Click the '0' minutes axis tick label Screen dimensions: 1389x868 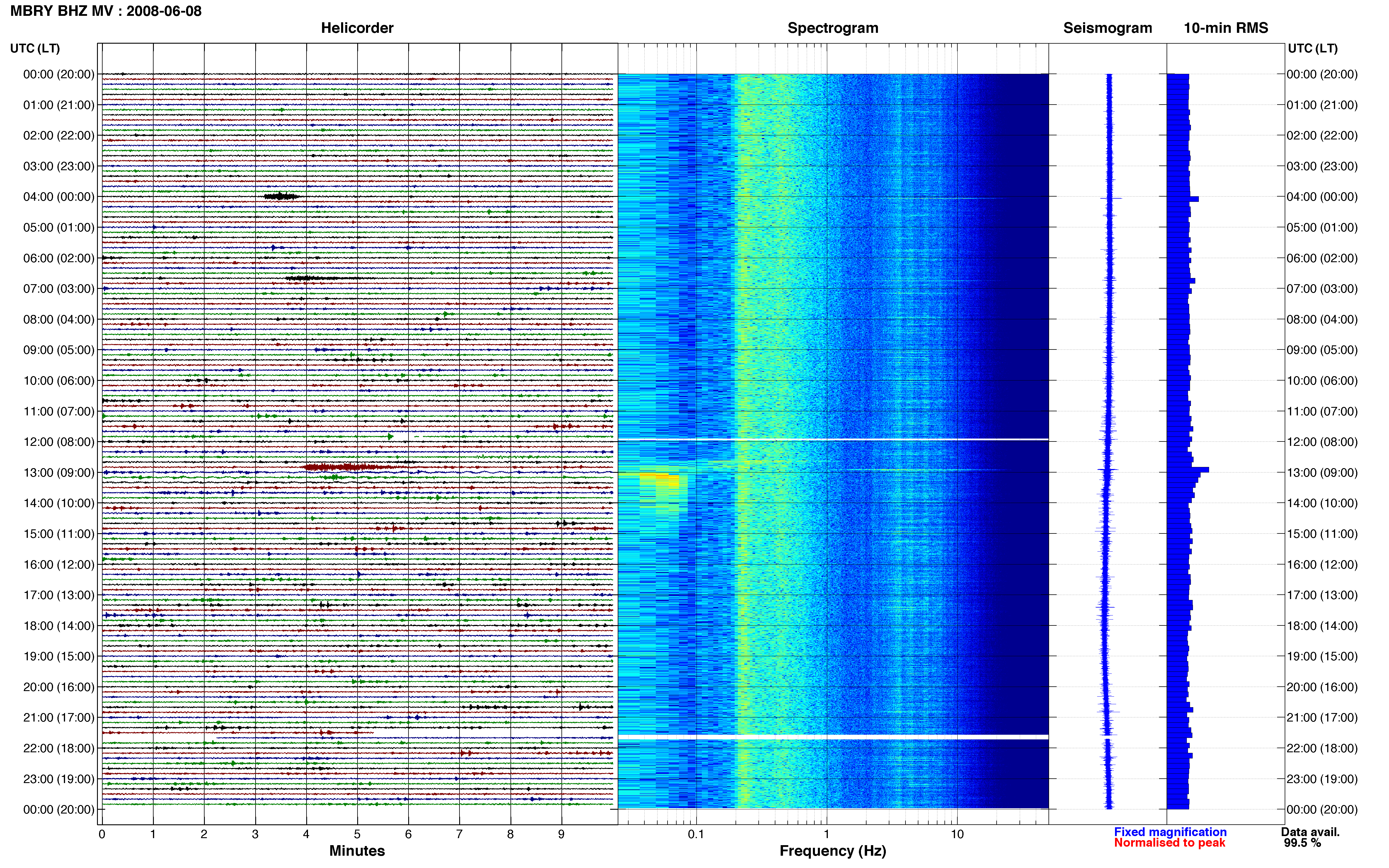click(x=102, y=834)
